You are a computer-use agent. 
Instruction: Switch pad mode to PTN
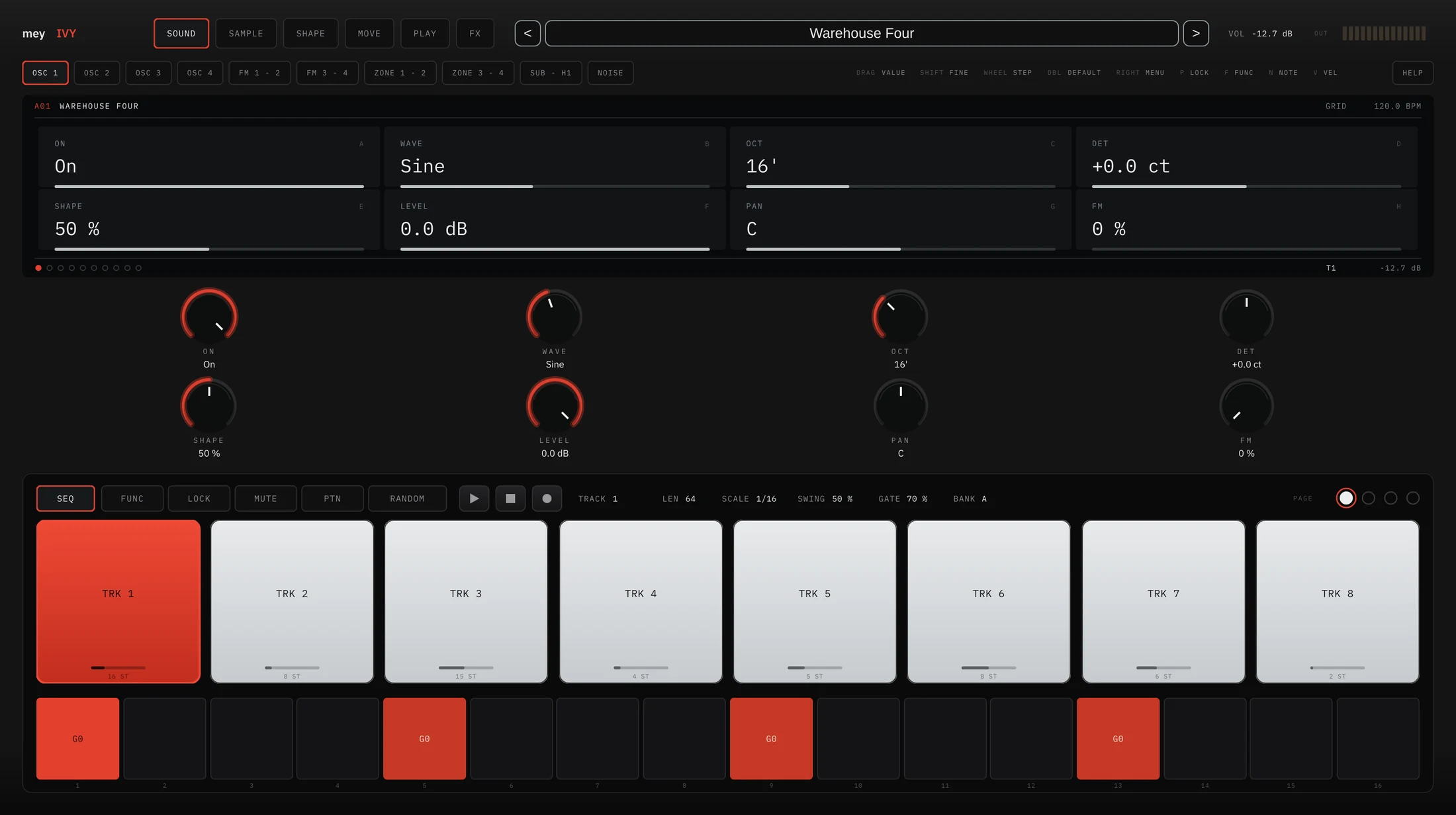[332, 499]
